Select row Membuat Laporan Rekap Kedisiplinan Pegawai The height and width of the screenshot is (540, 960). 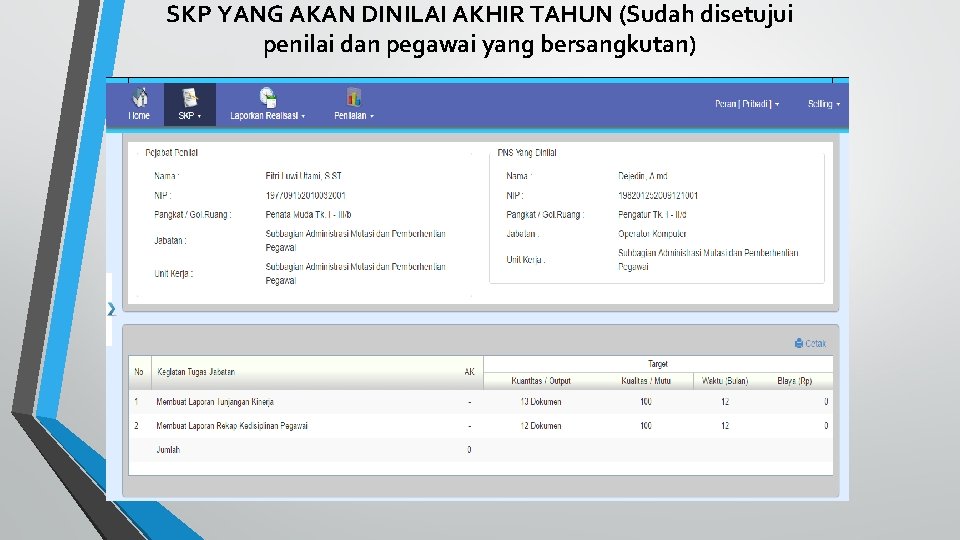click(481, 426)
